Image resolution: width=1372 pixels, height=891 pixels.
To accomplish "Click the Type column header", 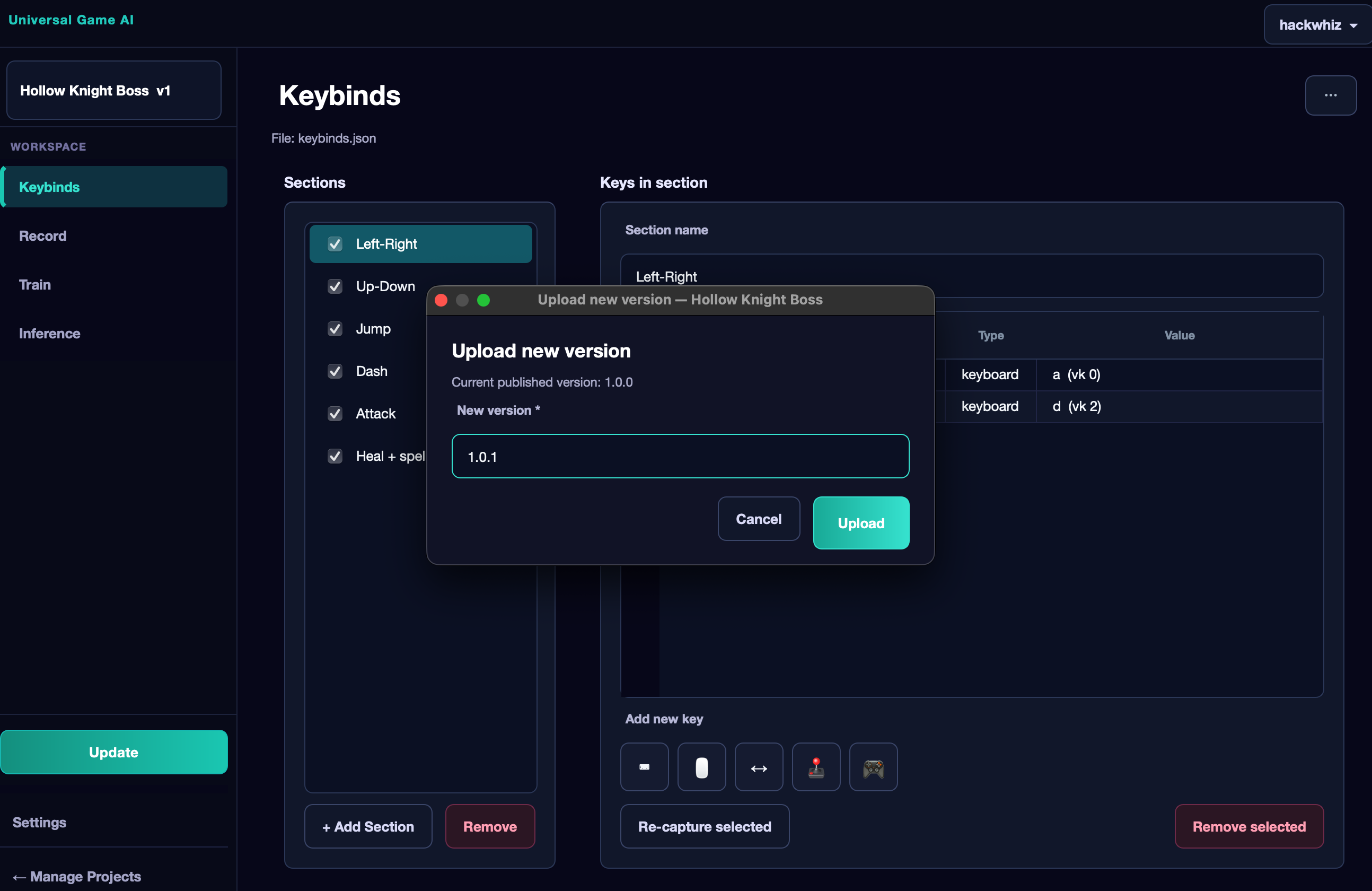I will pos(991,335).
